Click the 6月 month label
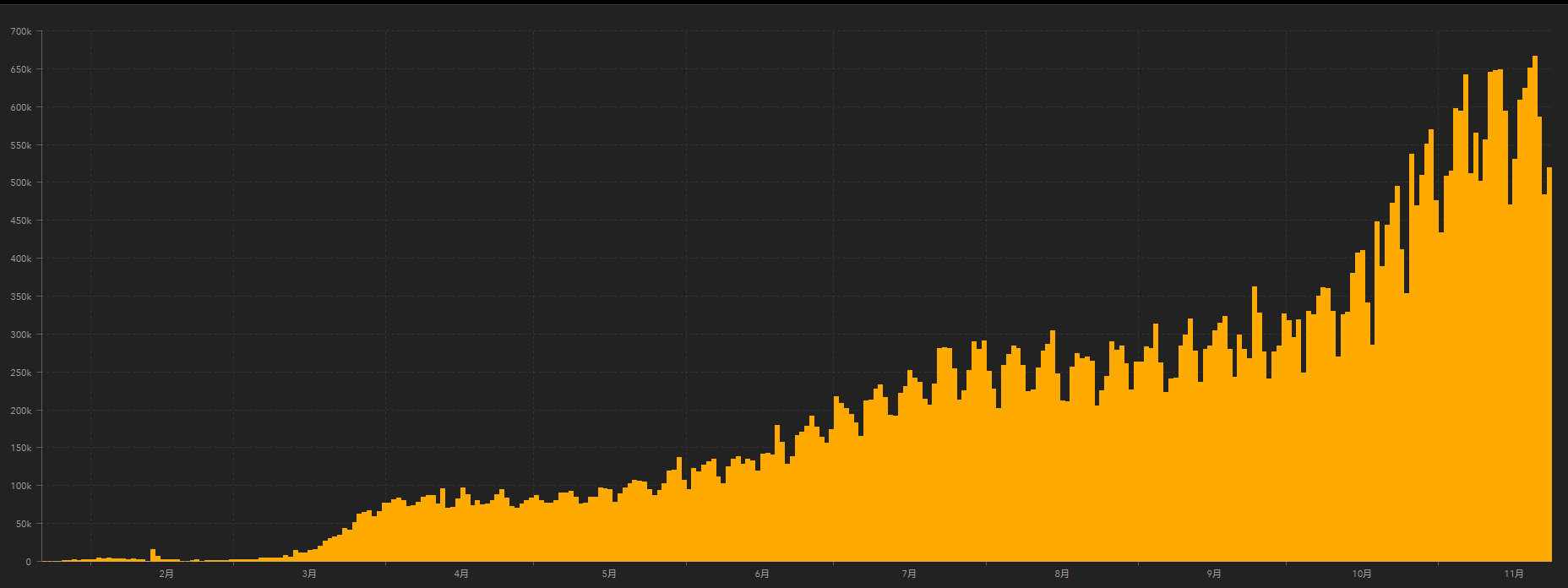 point(762,574)
